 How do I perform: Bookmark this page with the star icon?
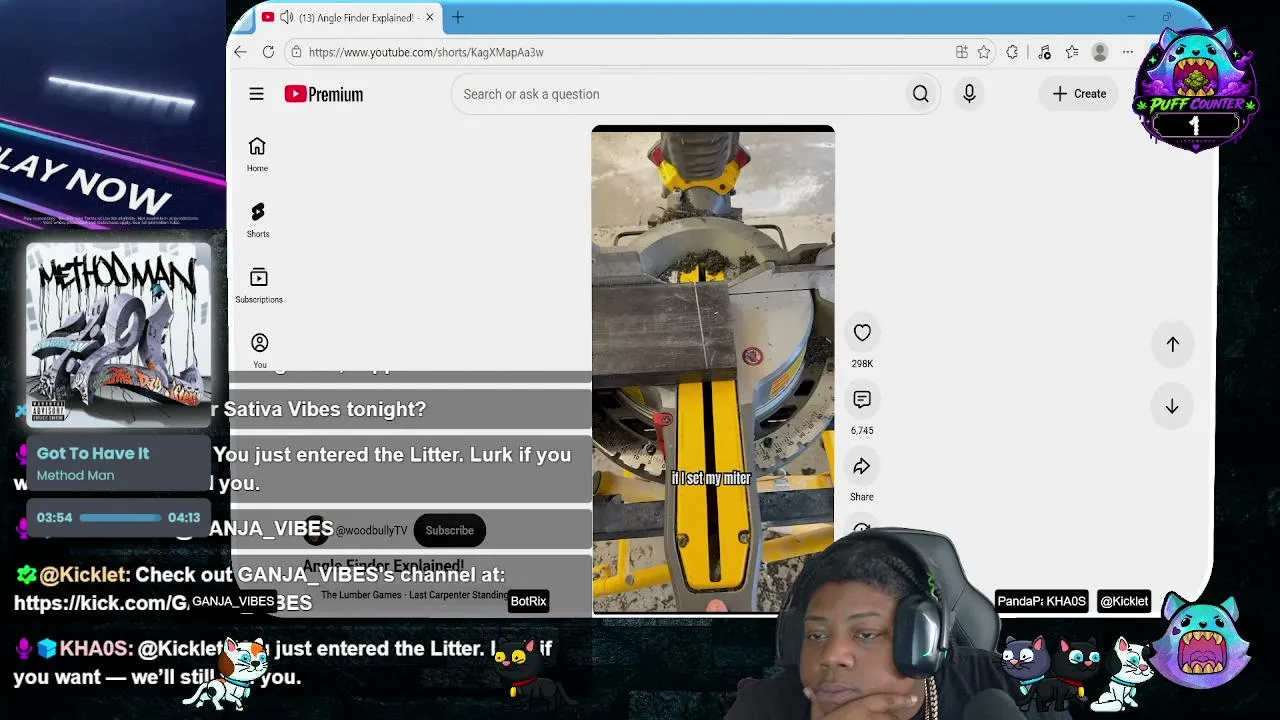click(x=984, y=52)
